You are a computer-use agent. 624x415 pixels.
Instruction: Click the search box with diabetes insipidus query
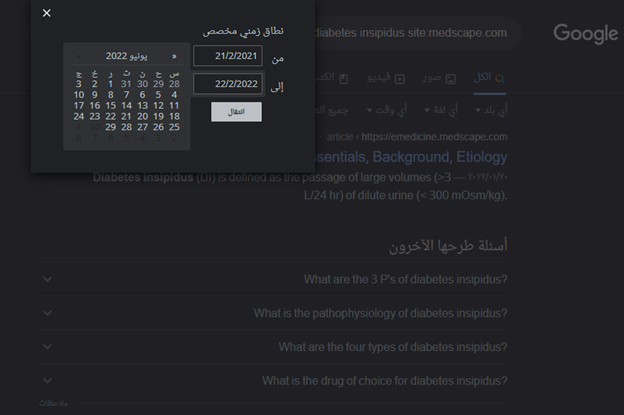(x=410, y=33)
